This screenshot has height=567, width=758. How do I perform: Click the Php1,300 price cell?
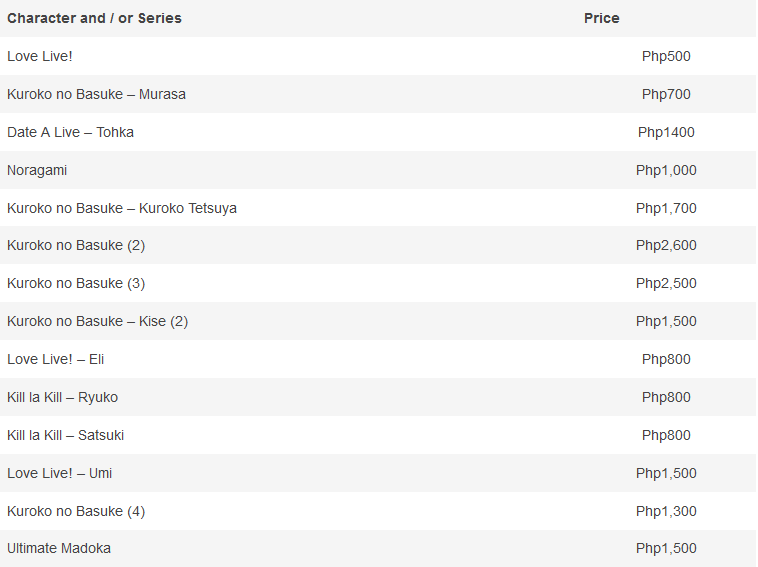(666, 511)
